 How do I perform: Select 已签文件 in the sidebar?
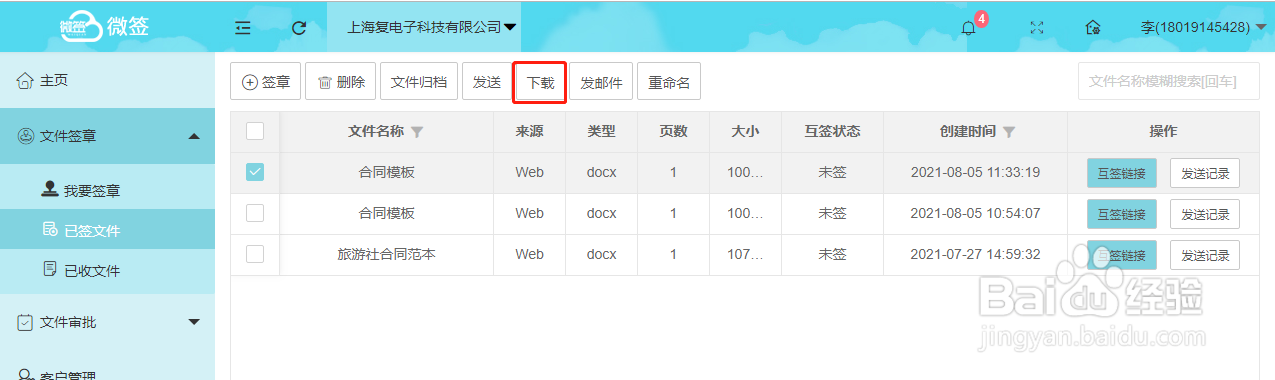coord(107,230)
